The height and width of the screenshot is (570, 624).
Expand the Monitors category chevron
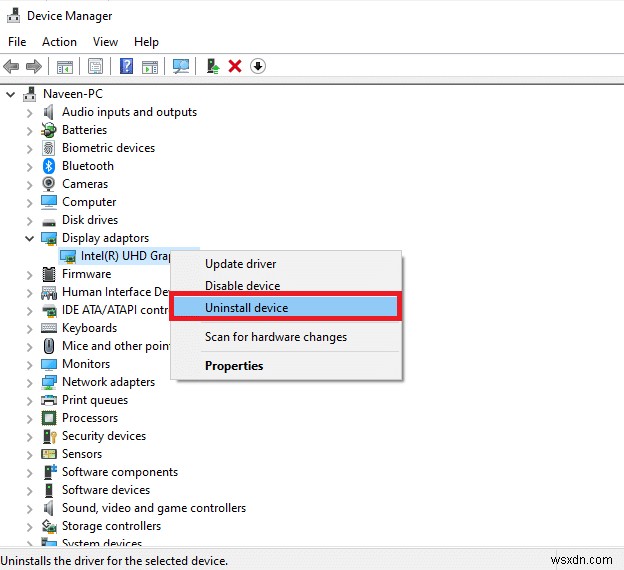click(x=29, y=365)
